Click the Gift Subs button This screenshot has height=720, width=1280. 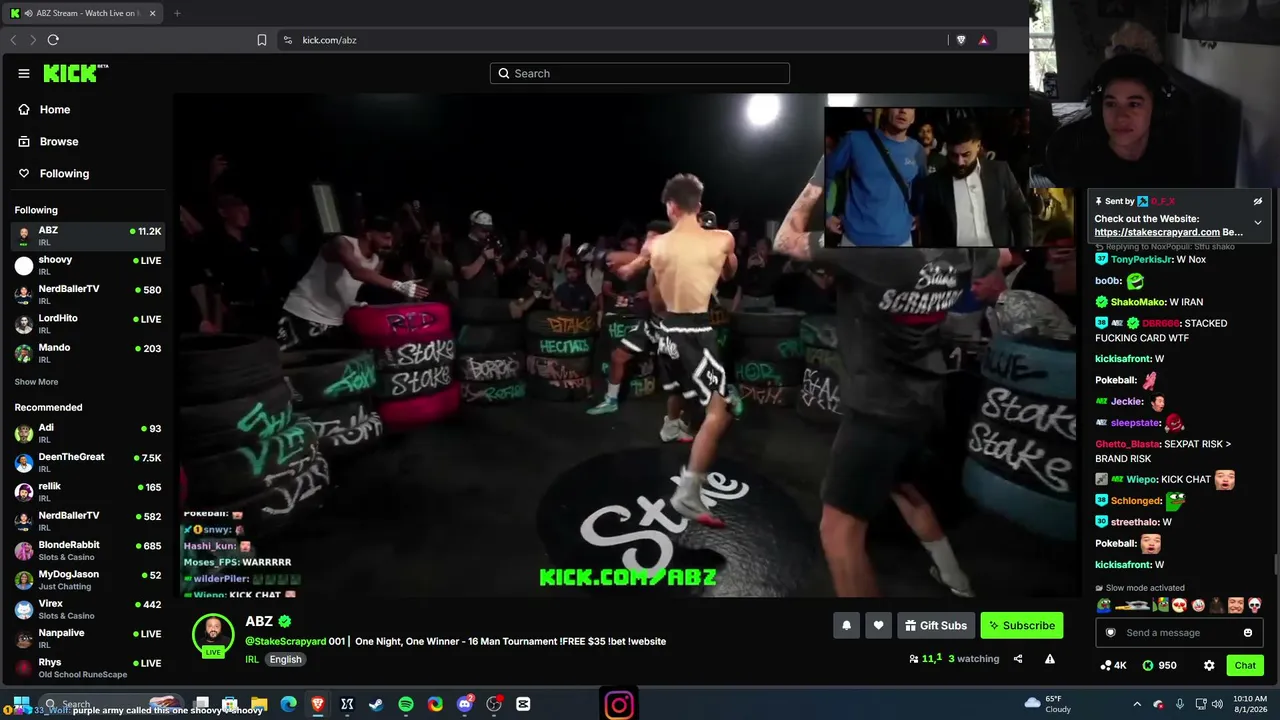936,626
